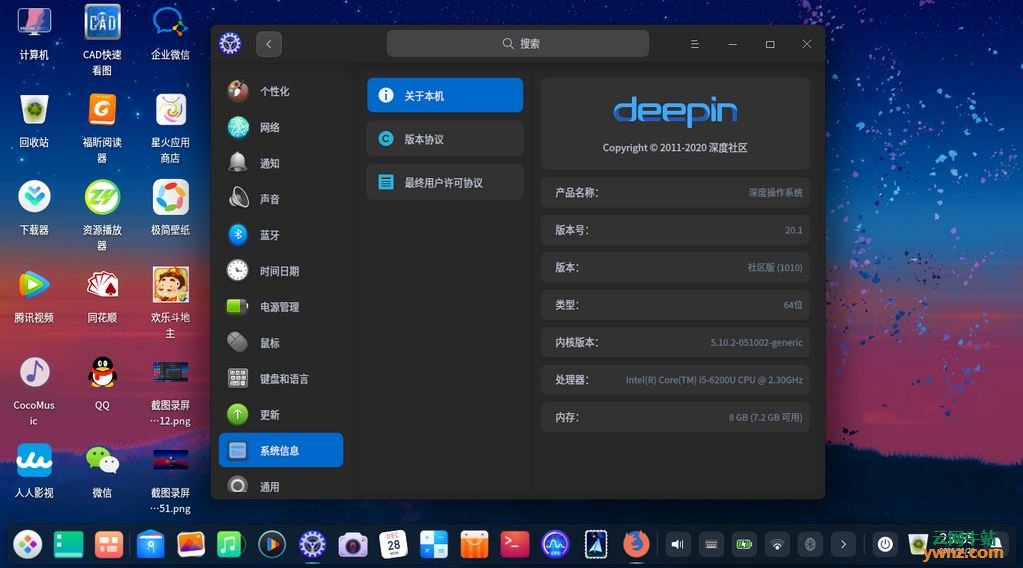Open 通用 general settings
The width and height of the screenshot is (1023, 568).
pos(281,486)
